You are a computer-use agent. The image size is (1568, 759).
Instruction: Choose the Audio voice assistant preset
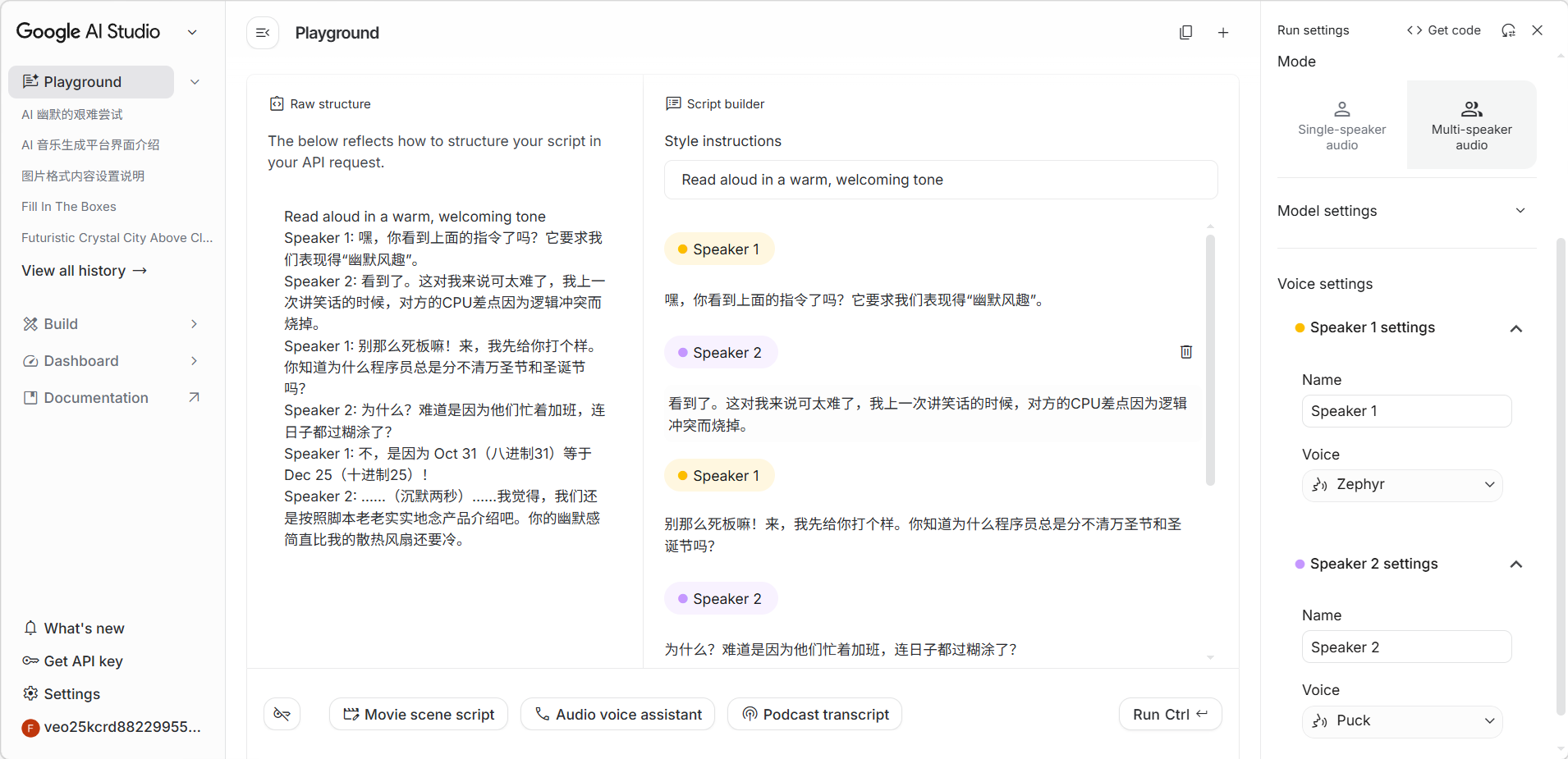tap(617, 714)
